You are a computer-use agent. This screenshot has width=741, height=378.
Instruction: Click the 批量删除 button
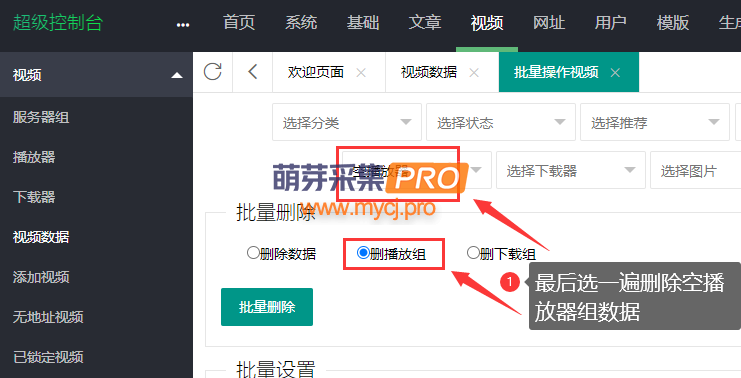[267, 307]
